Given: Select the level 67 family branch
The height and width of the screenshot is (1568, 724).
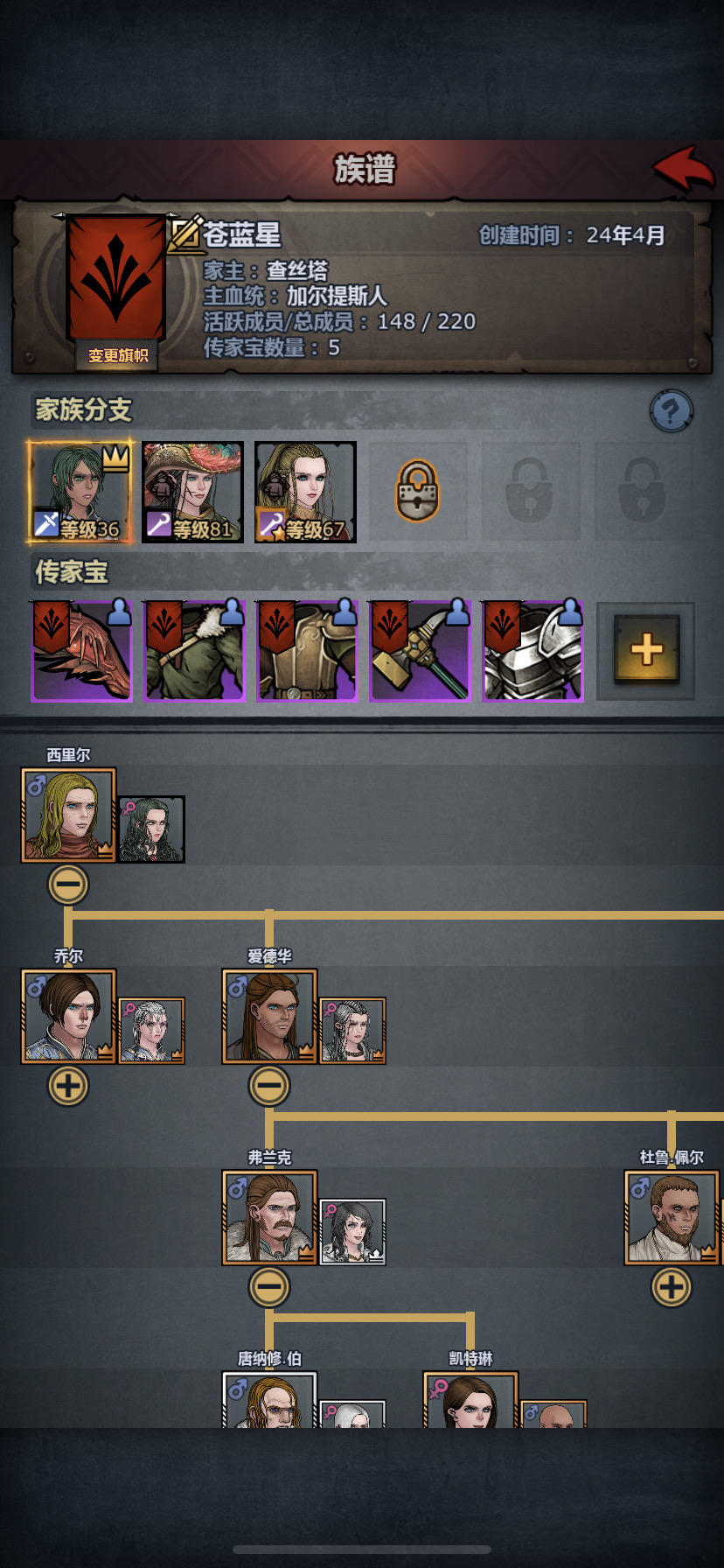Looking at the screenshot, I should [x=306, y=492].
